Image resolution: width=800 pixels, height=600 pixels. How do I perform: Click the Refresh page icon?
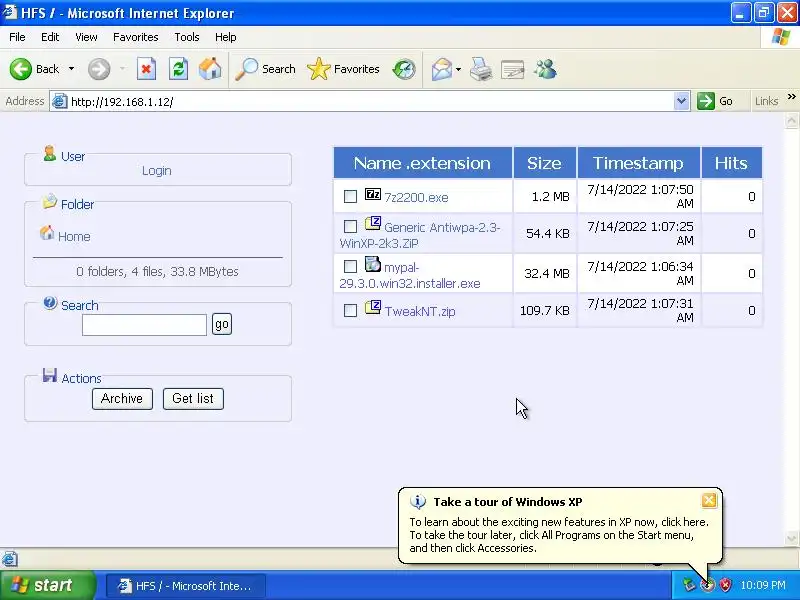[x=179, y=69]
